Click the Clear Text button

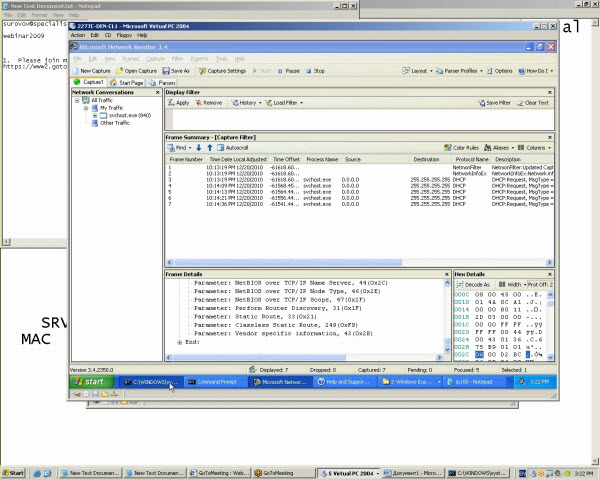pyautogui.click(x=533, y=103)
